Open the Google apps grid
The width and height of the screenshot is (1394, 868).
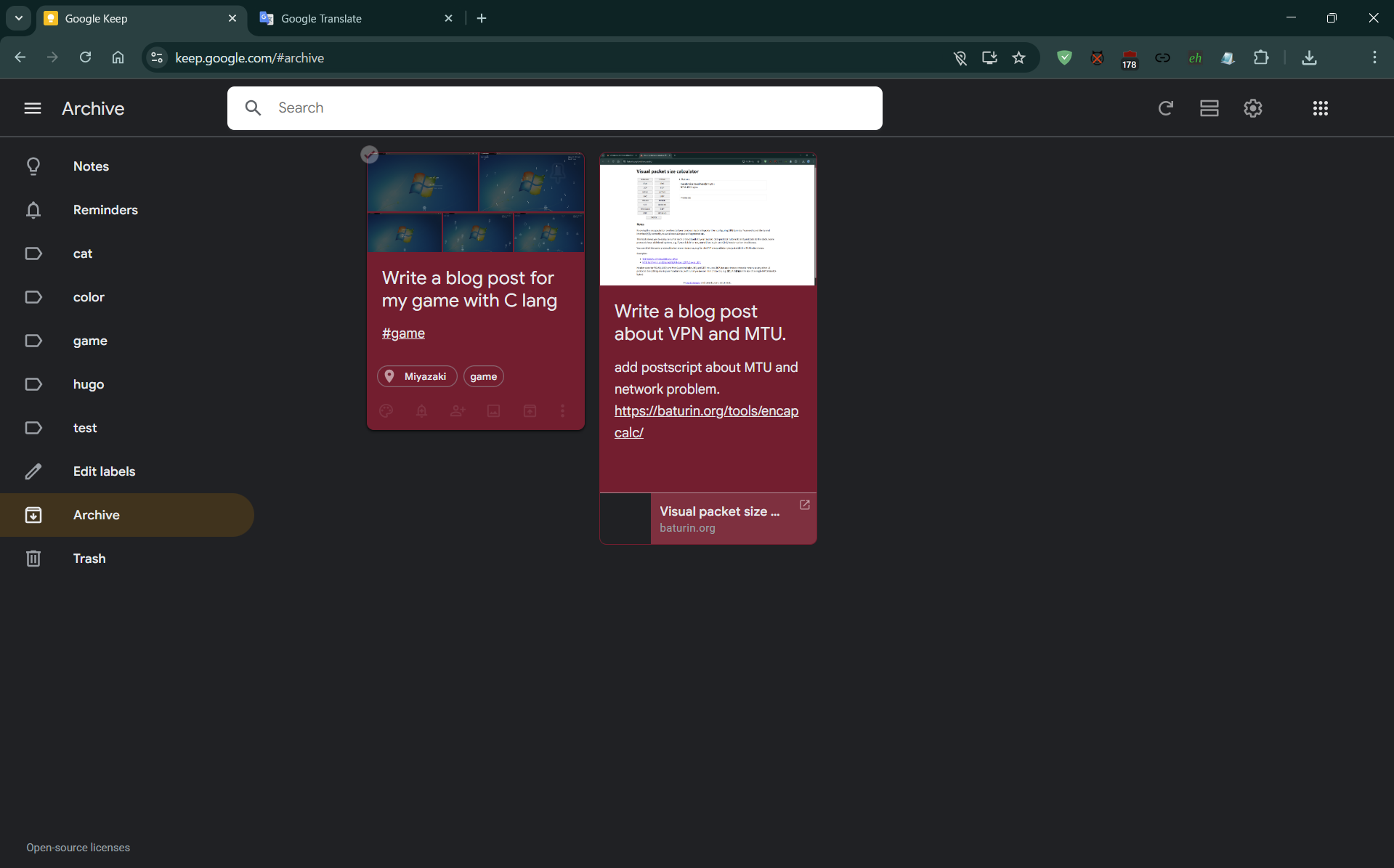click(1321, 108)
